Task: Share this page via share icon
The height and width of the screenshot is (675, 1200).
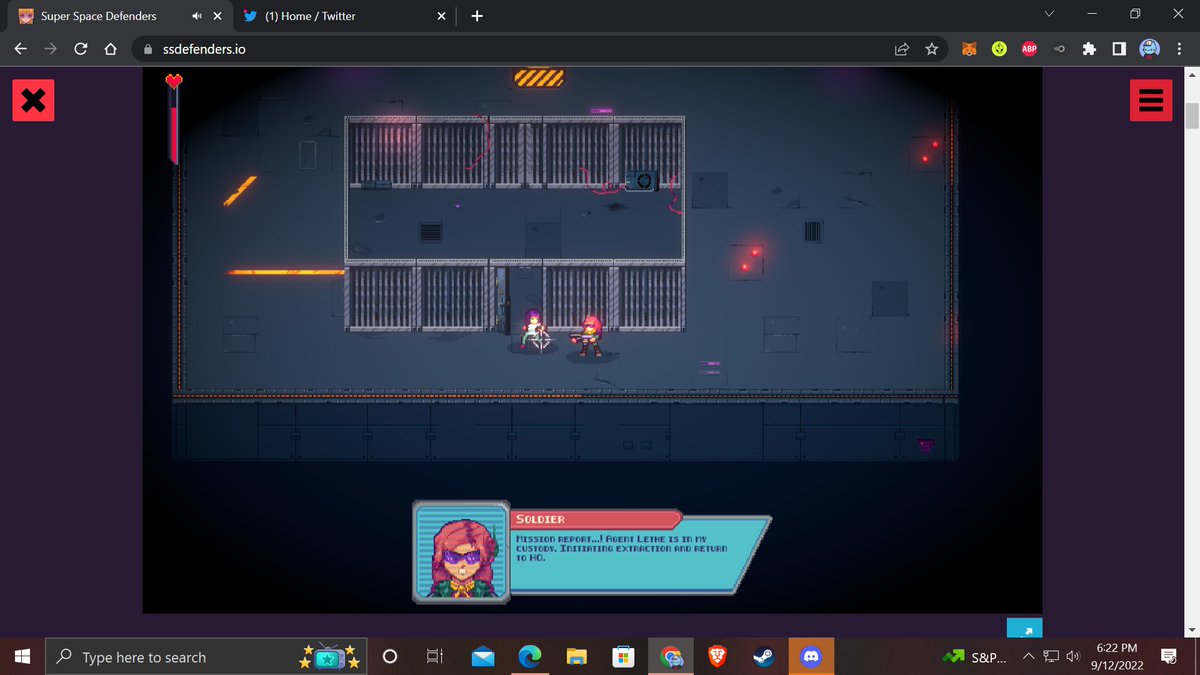Action: pyautogui.click(x=902, y=48)
